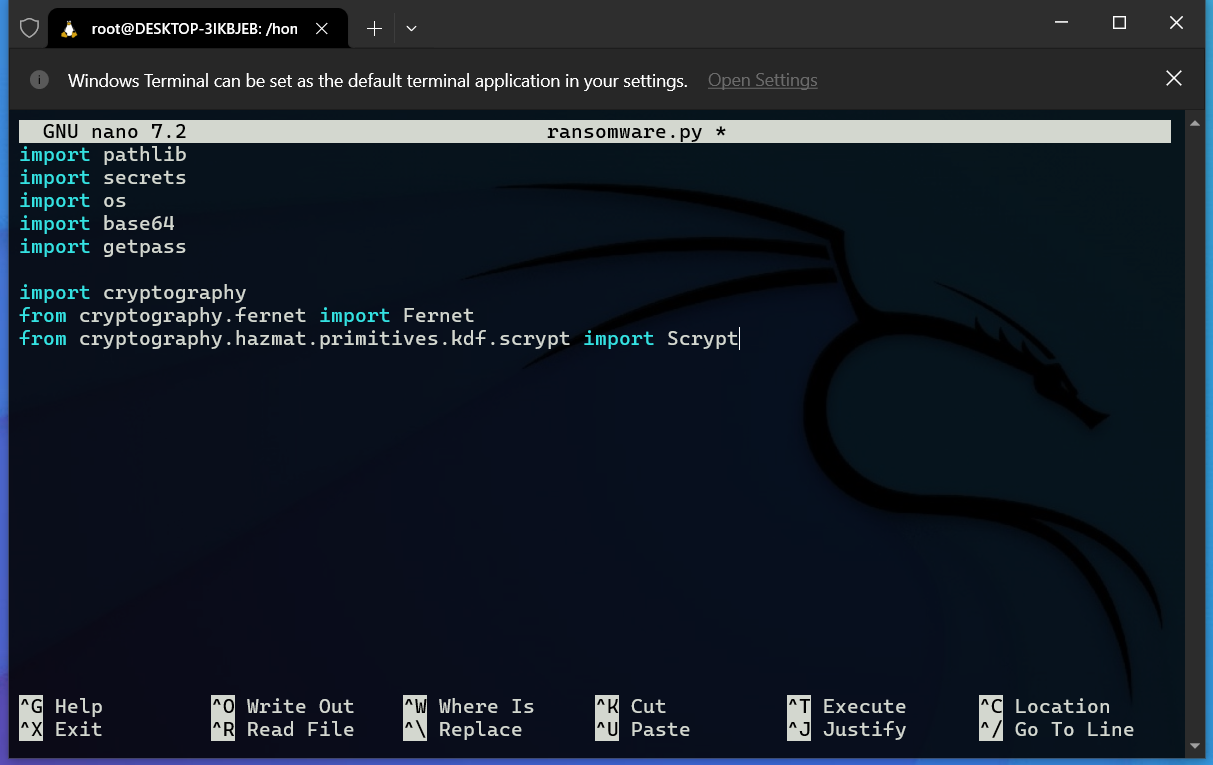The image size is (1213, 765).
Task: Click the 'import cryptography' line
Action: pyautogui.click(x=133, y=292)
